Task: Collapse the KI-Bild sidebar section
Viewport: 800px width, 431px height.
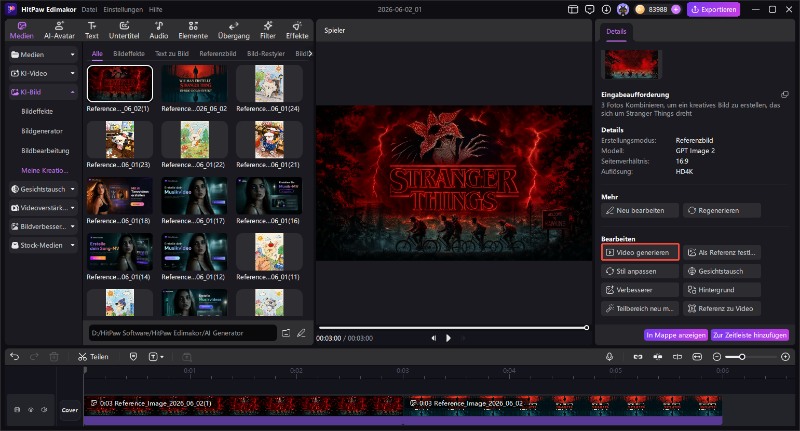Action: [x=43, y=92]
